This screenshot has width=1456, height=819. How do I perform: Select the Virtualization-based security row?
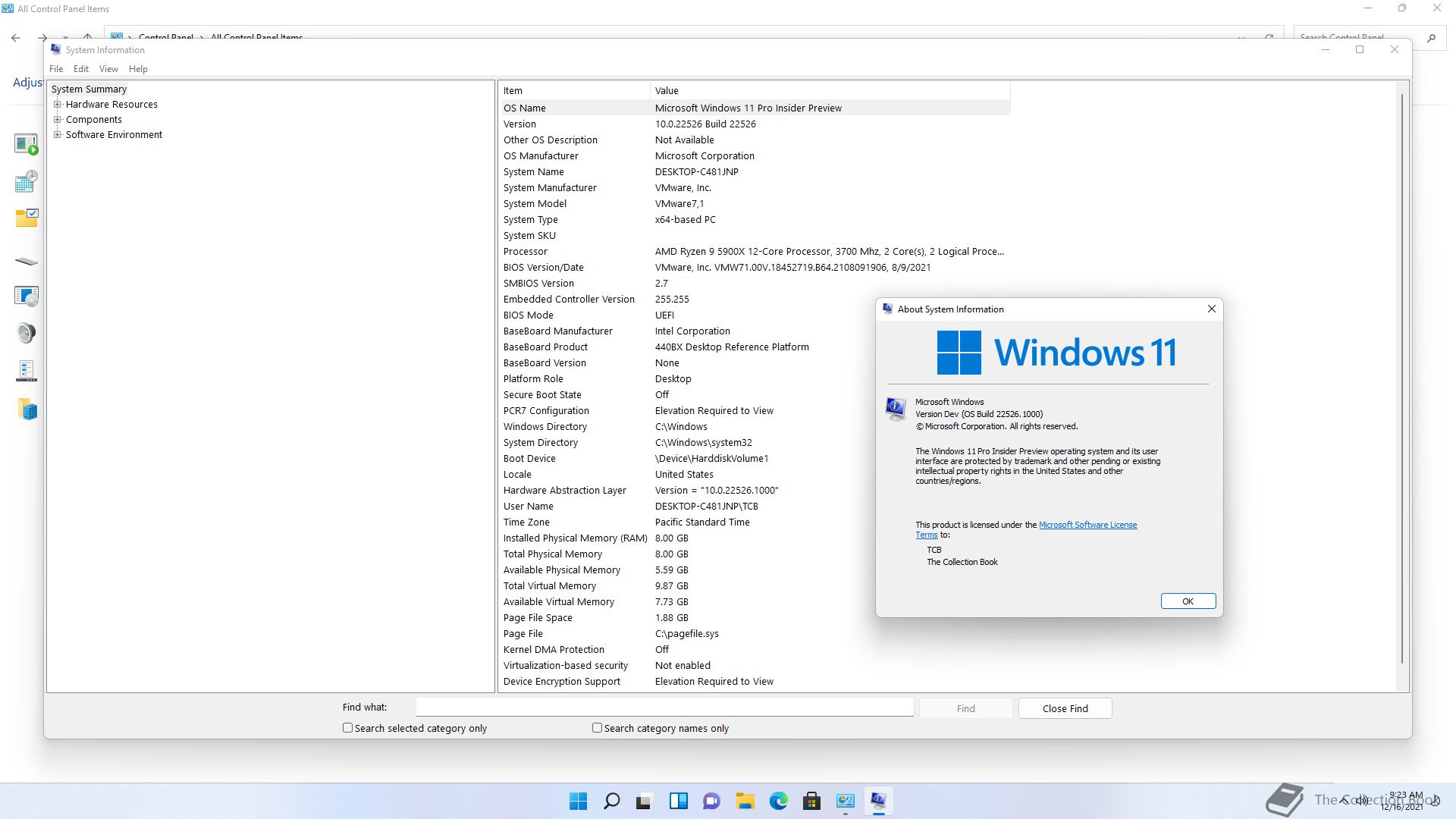pos(755,665)
